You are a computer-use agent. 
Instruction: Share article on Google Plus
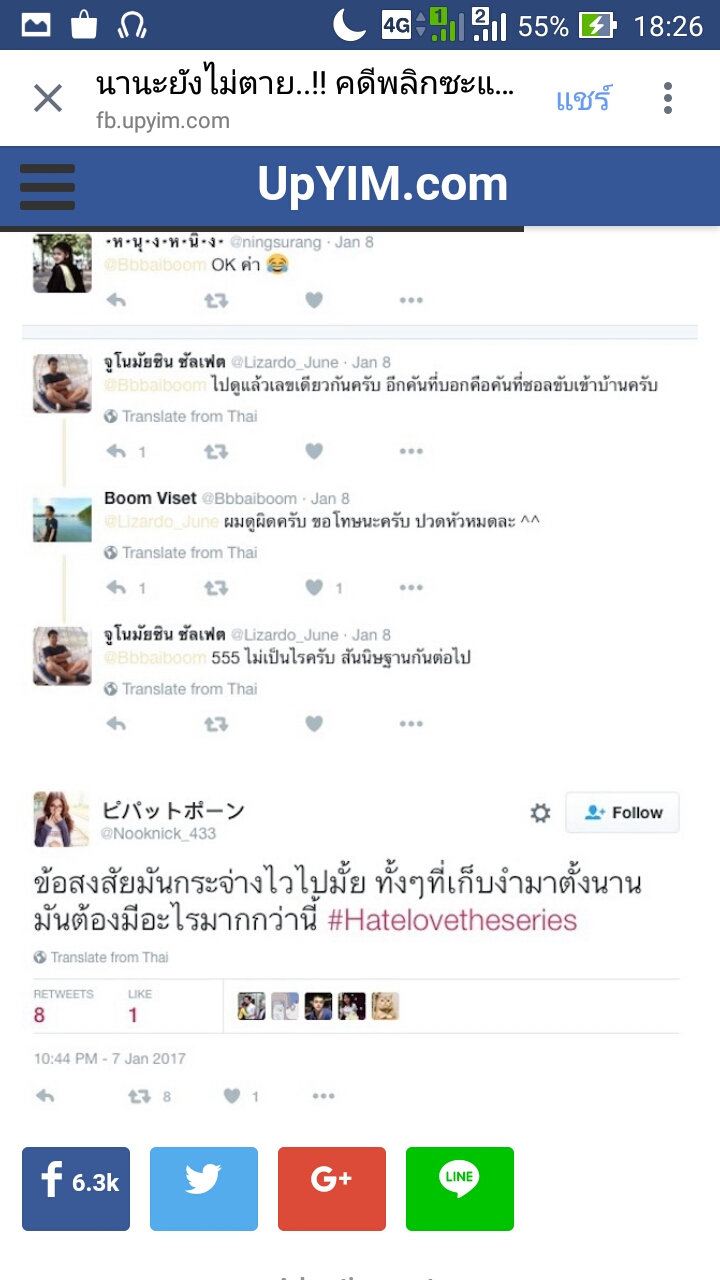(x=332, y=1188)
